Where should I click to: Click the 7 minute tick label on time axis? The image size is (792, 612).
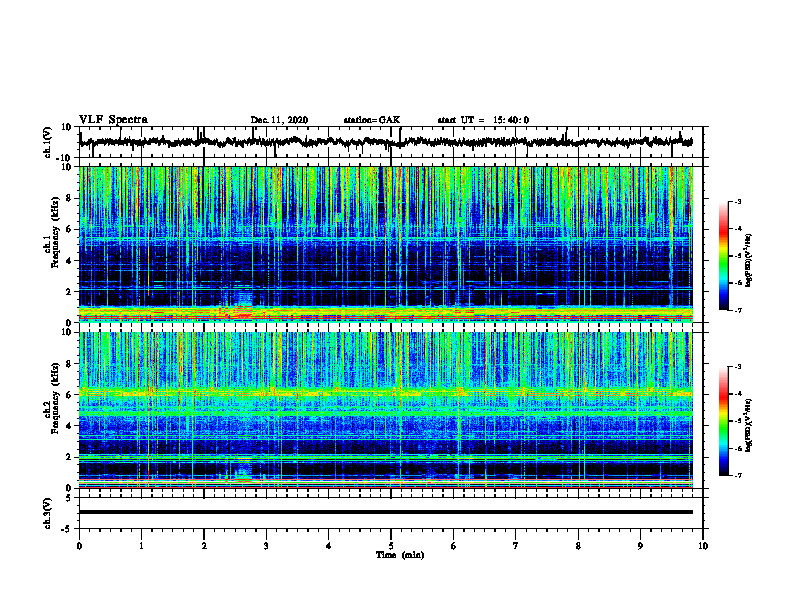(516, 546)
